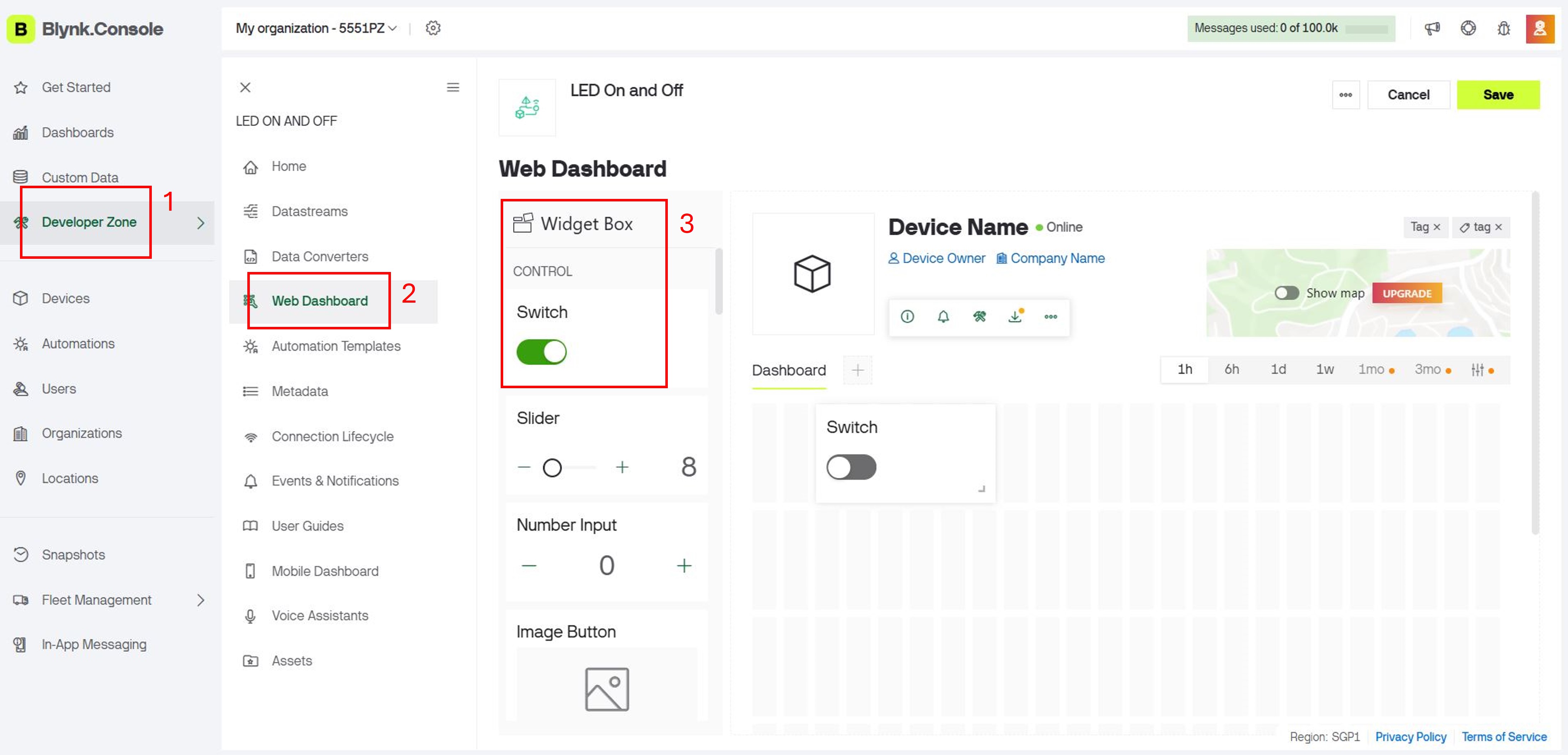Open the device actions three-dots icon

1051,317
